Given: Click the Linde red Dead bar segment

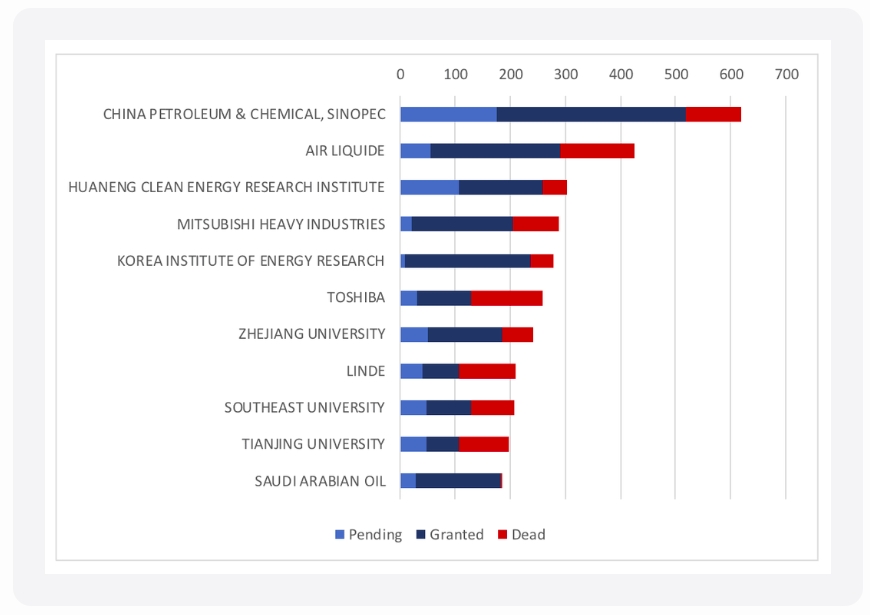Looking at the screenshot, I should [487, 371].
